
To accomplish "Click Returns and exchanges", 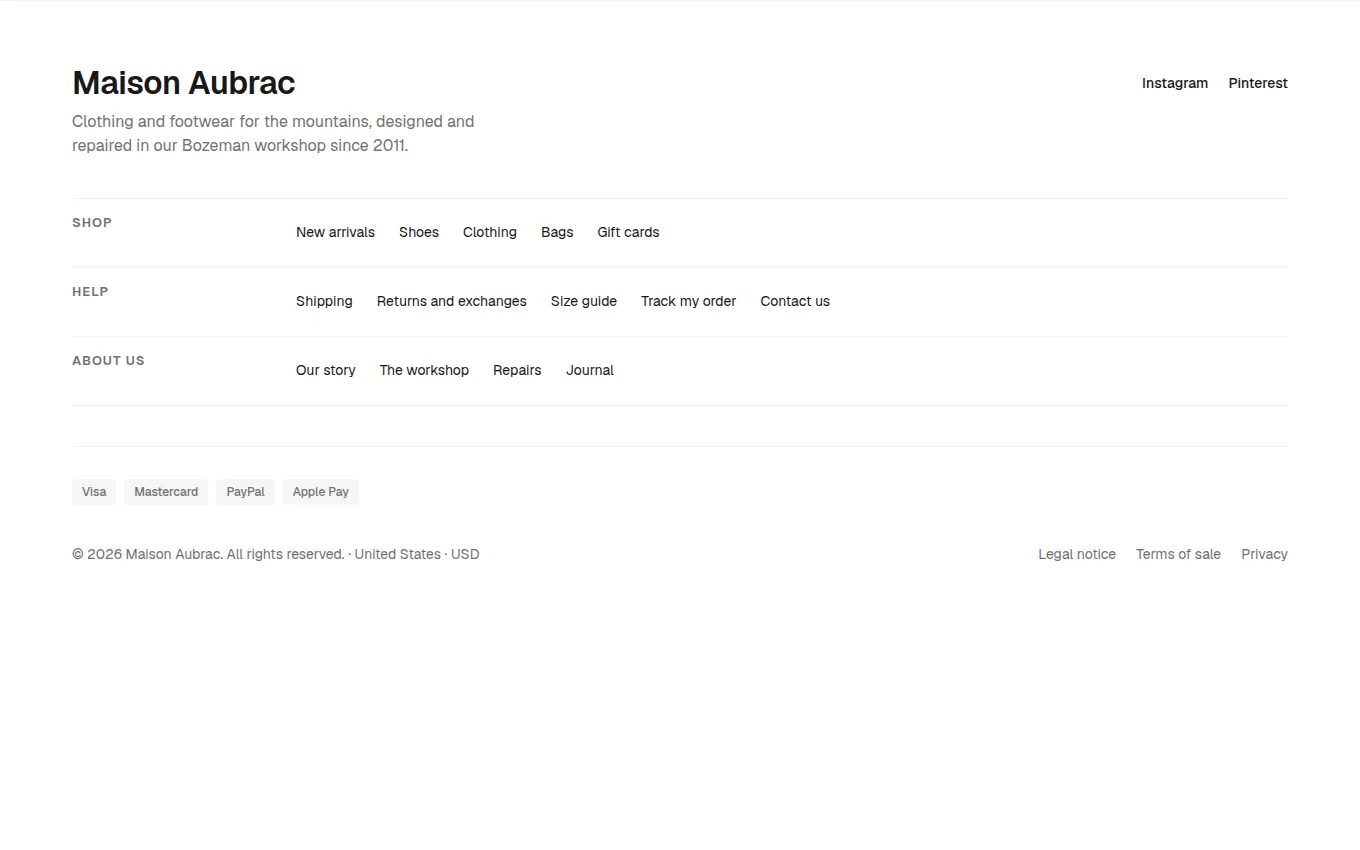I will coord(452,301).
